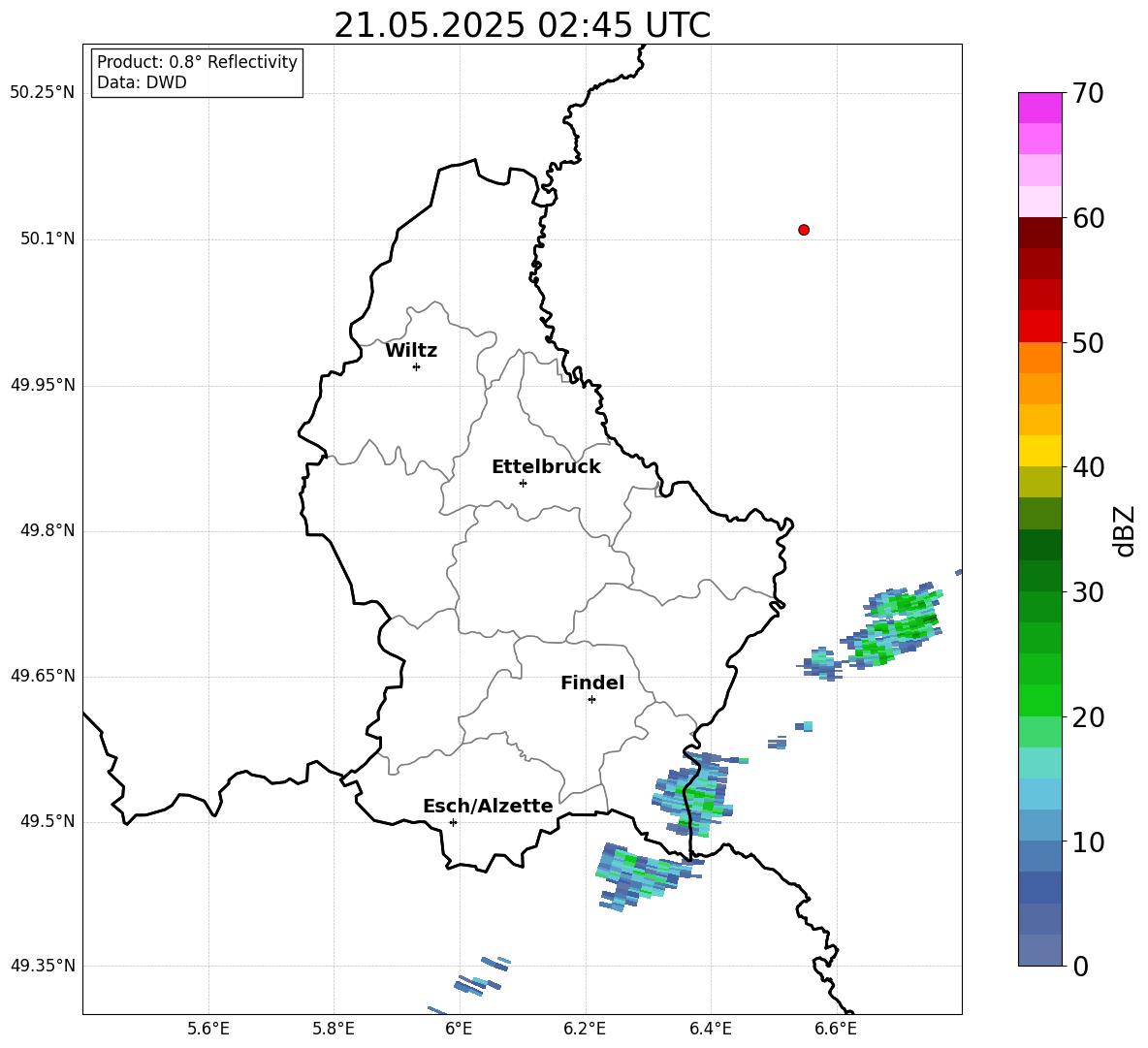Click the Esch/Alzette station cross marker
This screenshot has height=1048, width=1148.
(453, 822)
